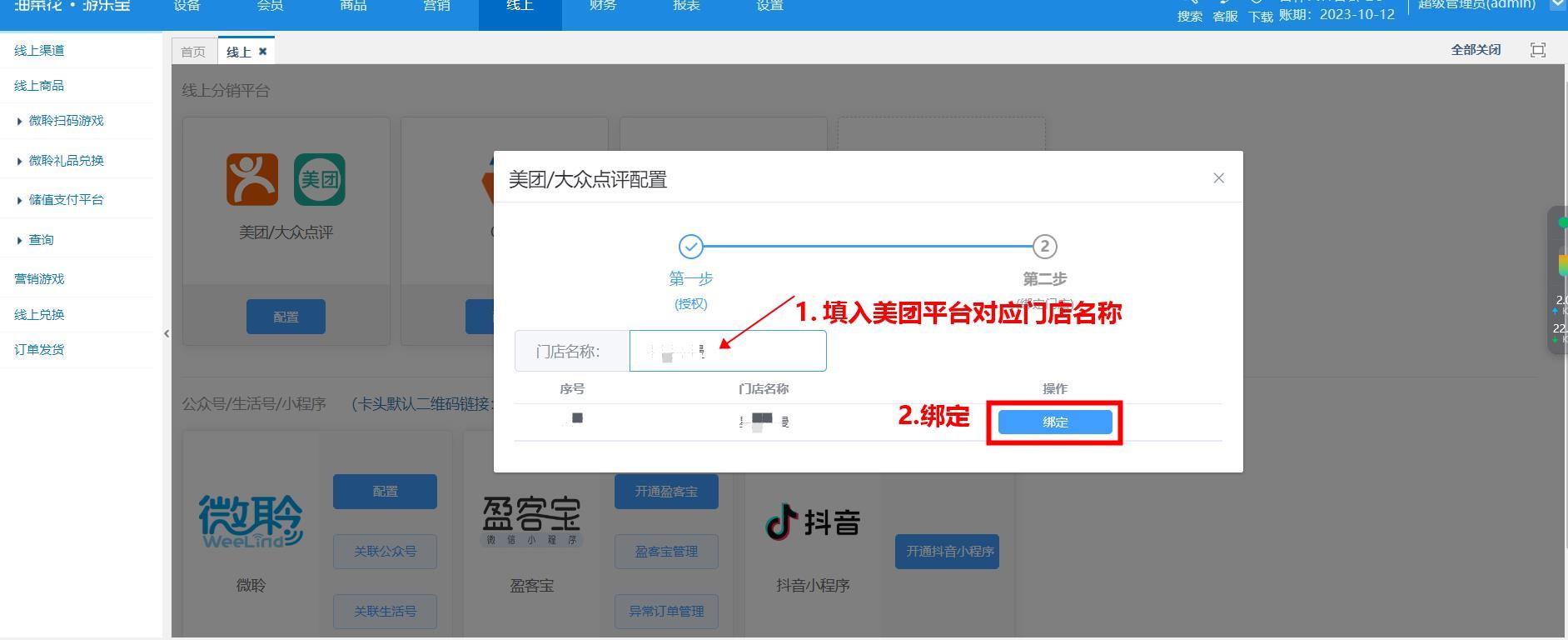Switch to the 财务 top menu
Viewport: 1568px width, 640px height.
point(603,7)
